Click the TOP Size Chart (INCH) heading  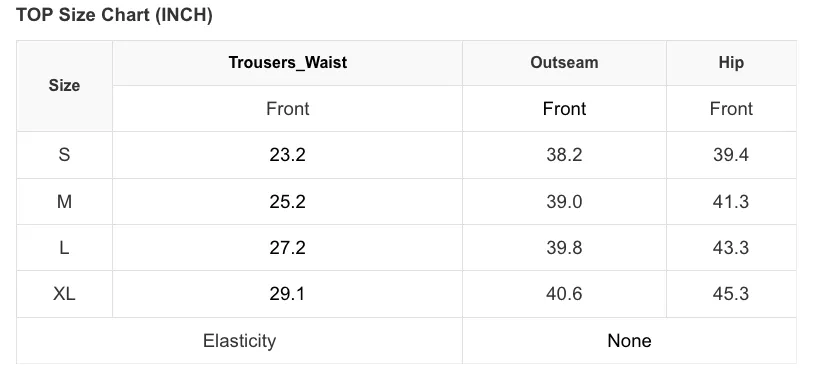[114, 15]
